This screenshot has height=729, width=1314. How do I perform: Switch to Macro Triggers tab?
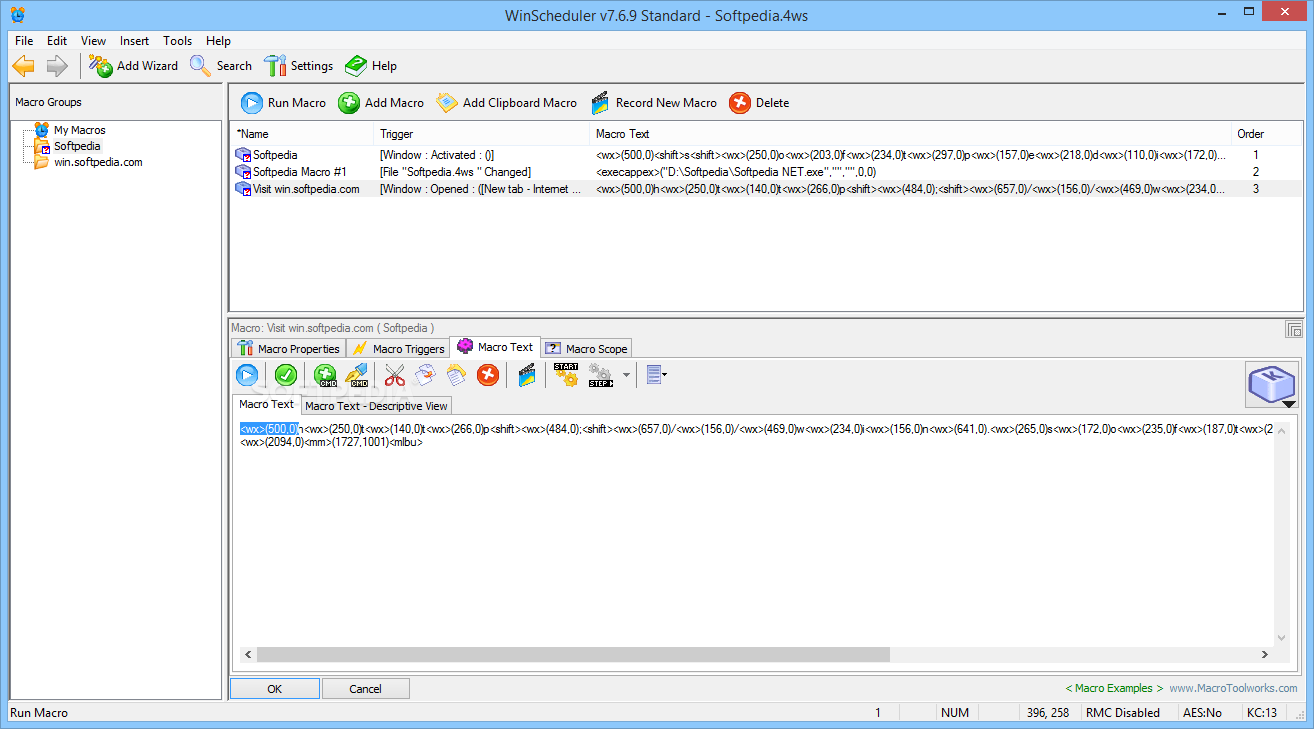coord(398,348)
